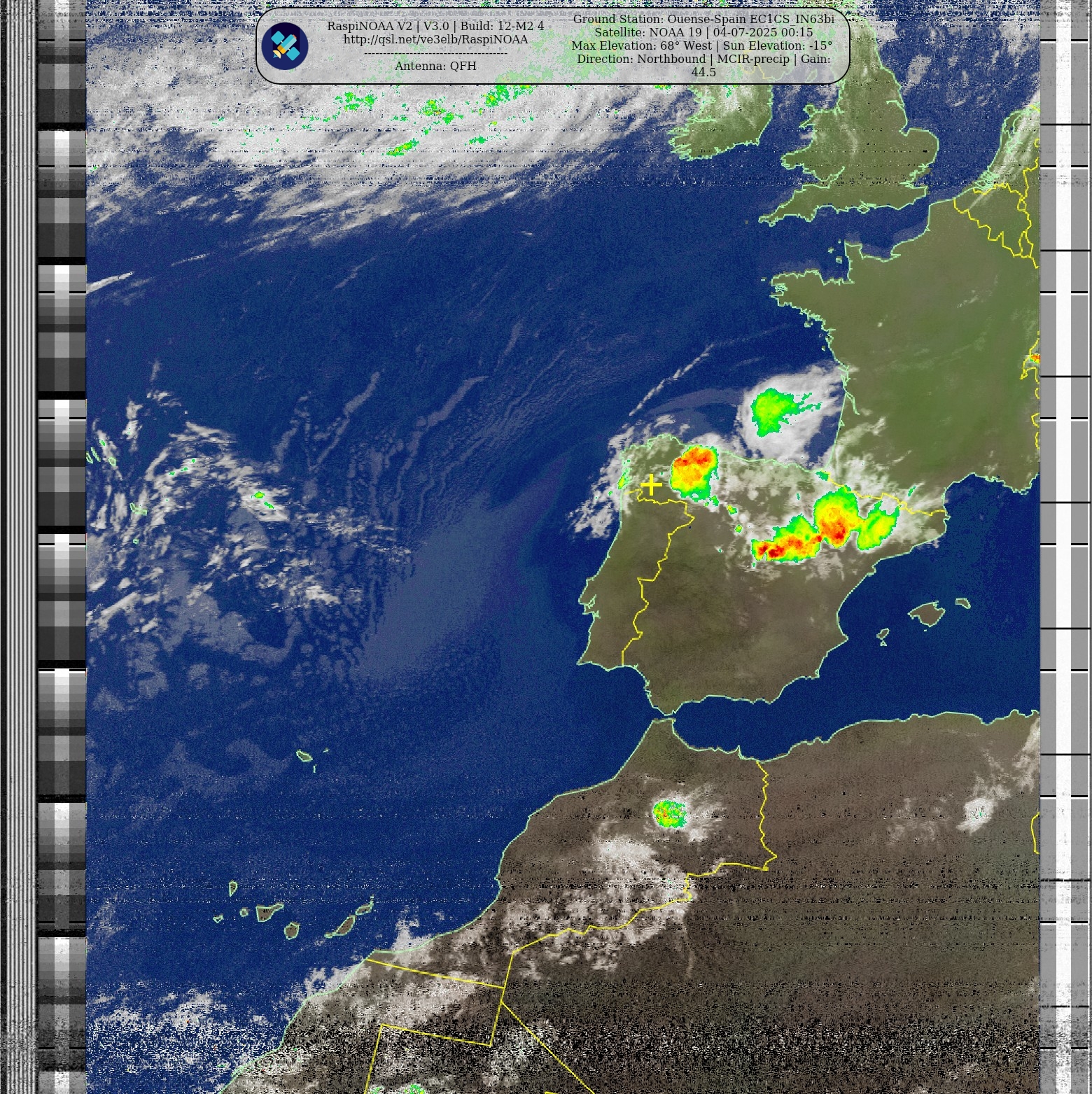1092x1094 pixels.
Task: Click the 'Direction: Northbound | MCIR-precip' line
Action: (x=703, y=59)
